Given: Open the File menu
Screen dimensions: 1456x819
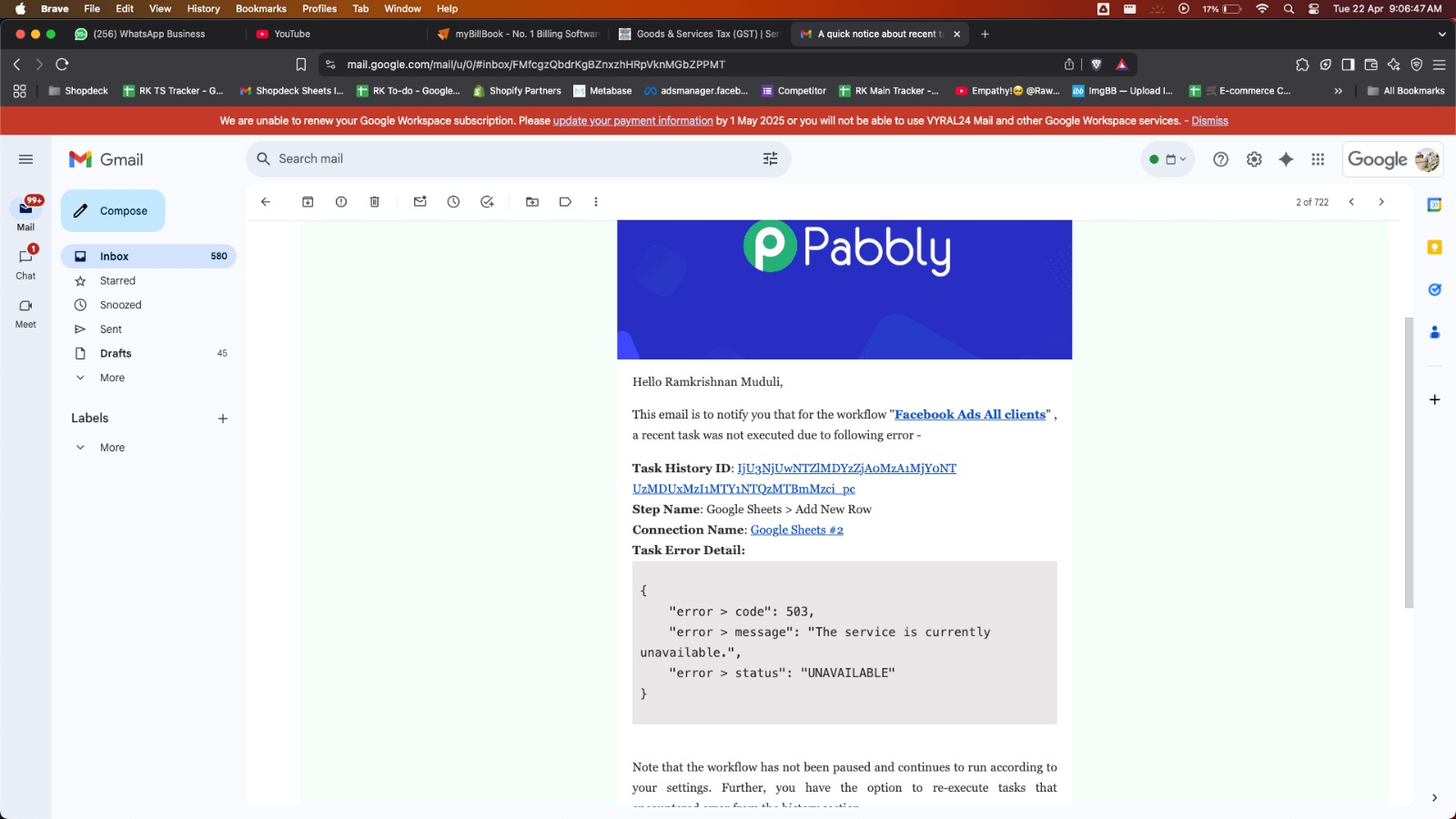Looking at the screenshot, I should (92, 8).
